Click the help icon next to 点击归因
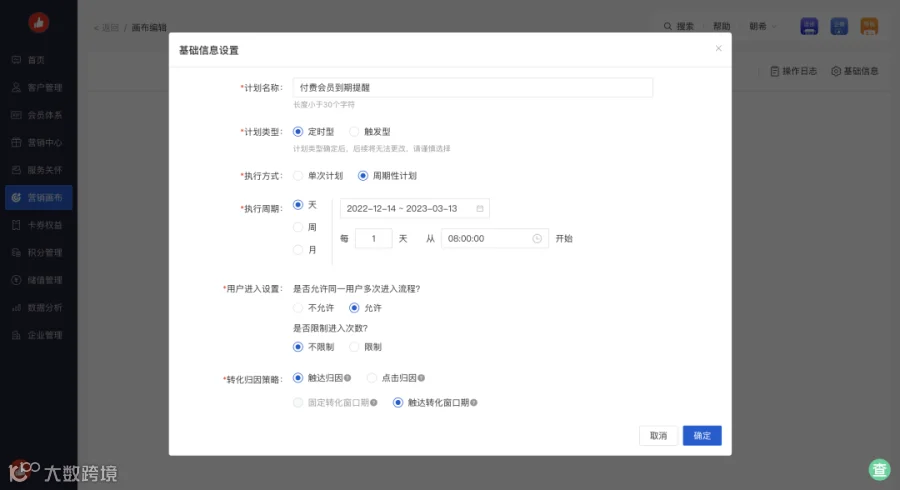900x490 pixels. (x=421, y=378)
